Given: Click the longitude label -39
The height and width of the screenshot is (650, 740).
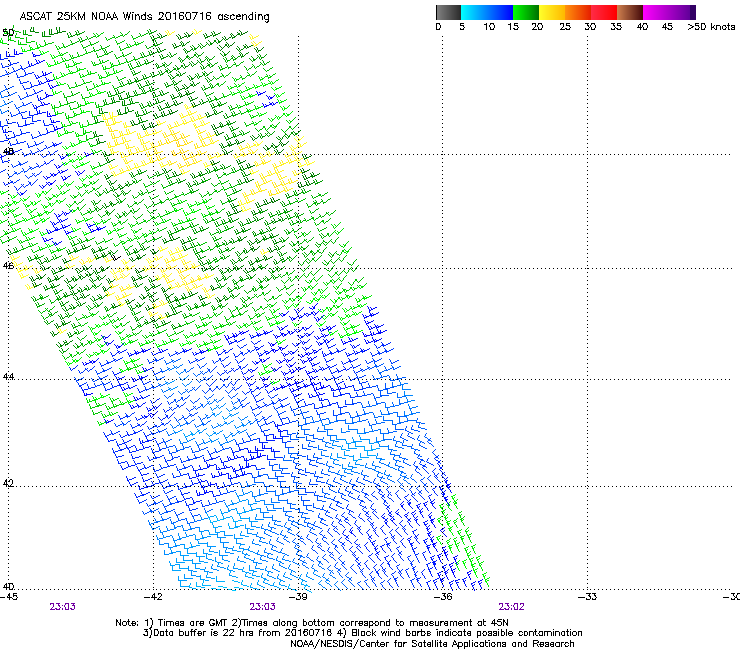Looking at the screenshot, I should [298, 597].
